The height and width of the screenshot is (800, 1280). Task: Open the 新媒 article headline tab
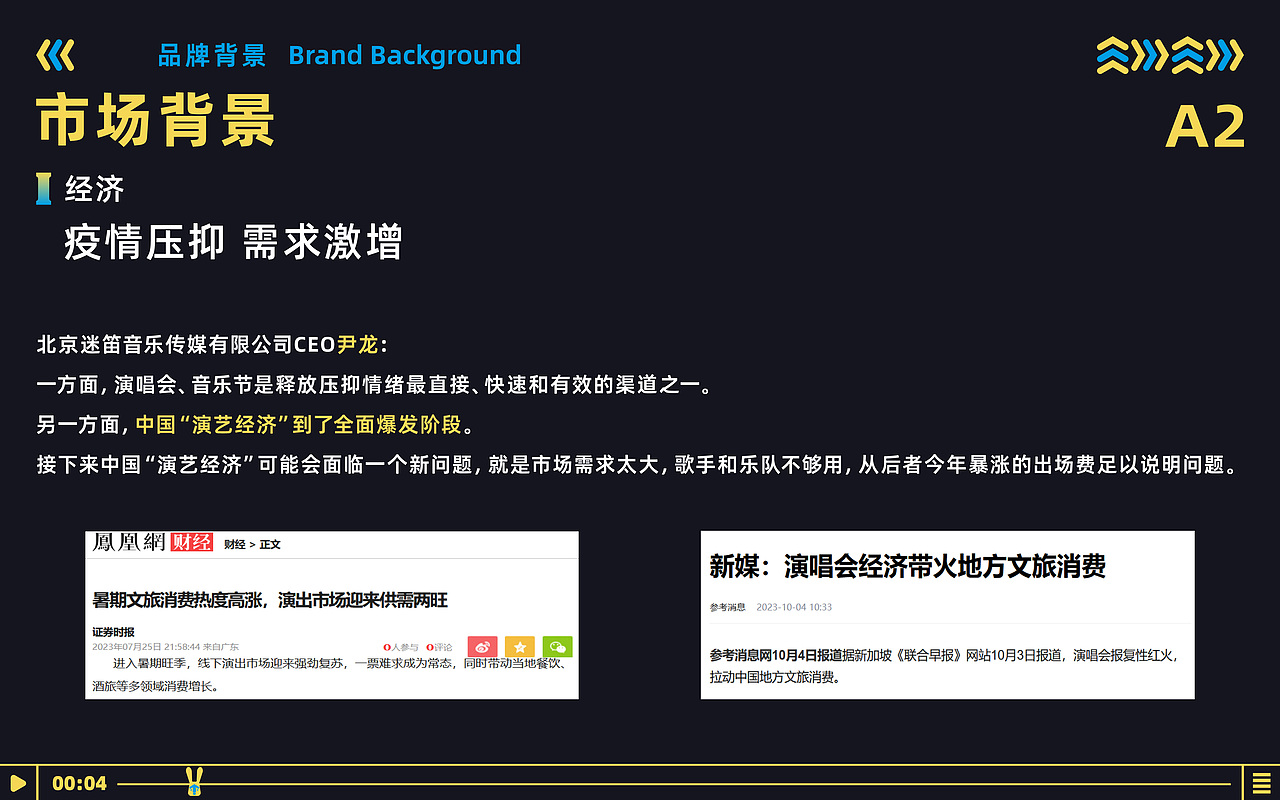click(905, 566)
